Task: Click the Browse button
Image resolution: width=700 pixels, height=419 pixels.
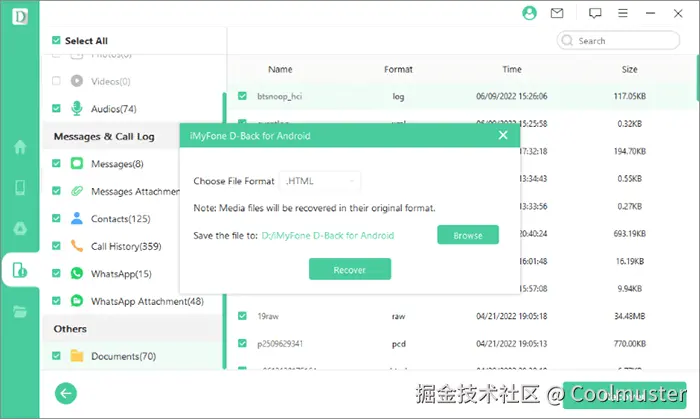Action: [468, 235]
